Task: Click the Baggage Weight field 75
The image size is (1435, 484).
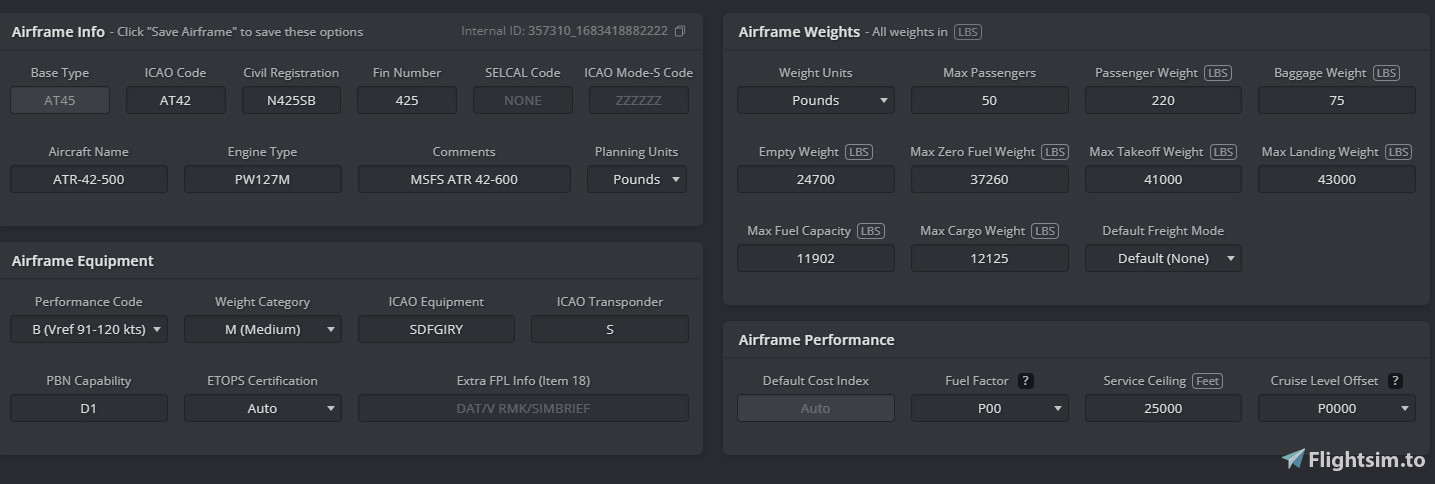Action: pos(1336,100)
